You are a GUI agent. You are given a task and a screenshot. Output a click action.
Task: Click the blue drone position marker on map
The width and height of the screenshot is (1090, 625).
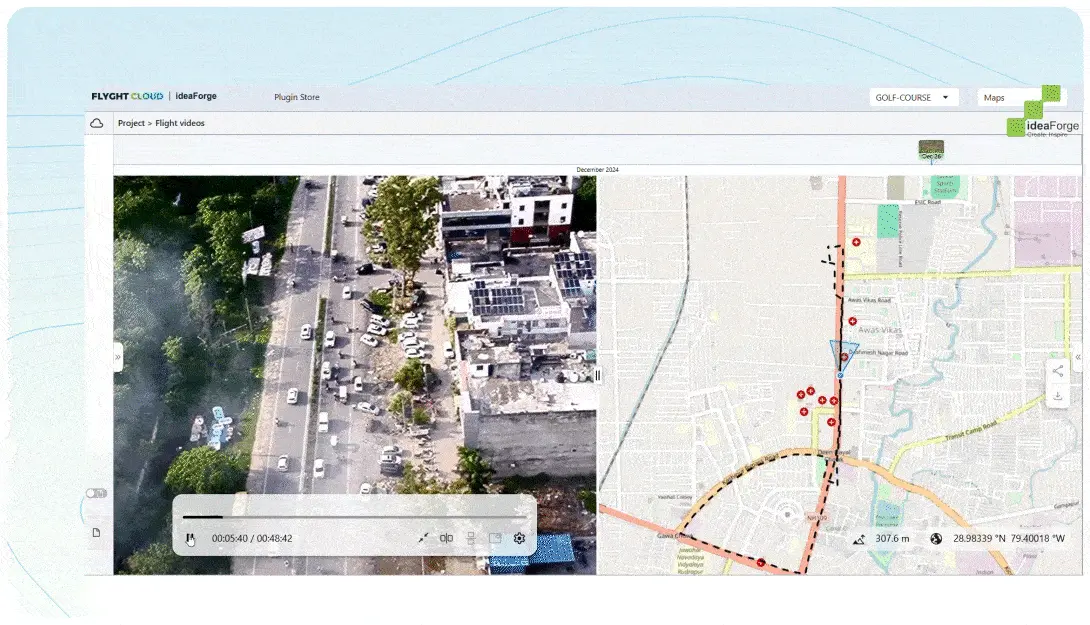(x=840, y=375)
